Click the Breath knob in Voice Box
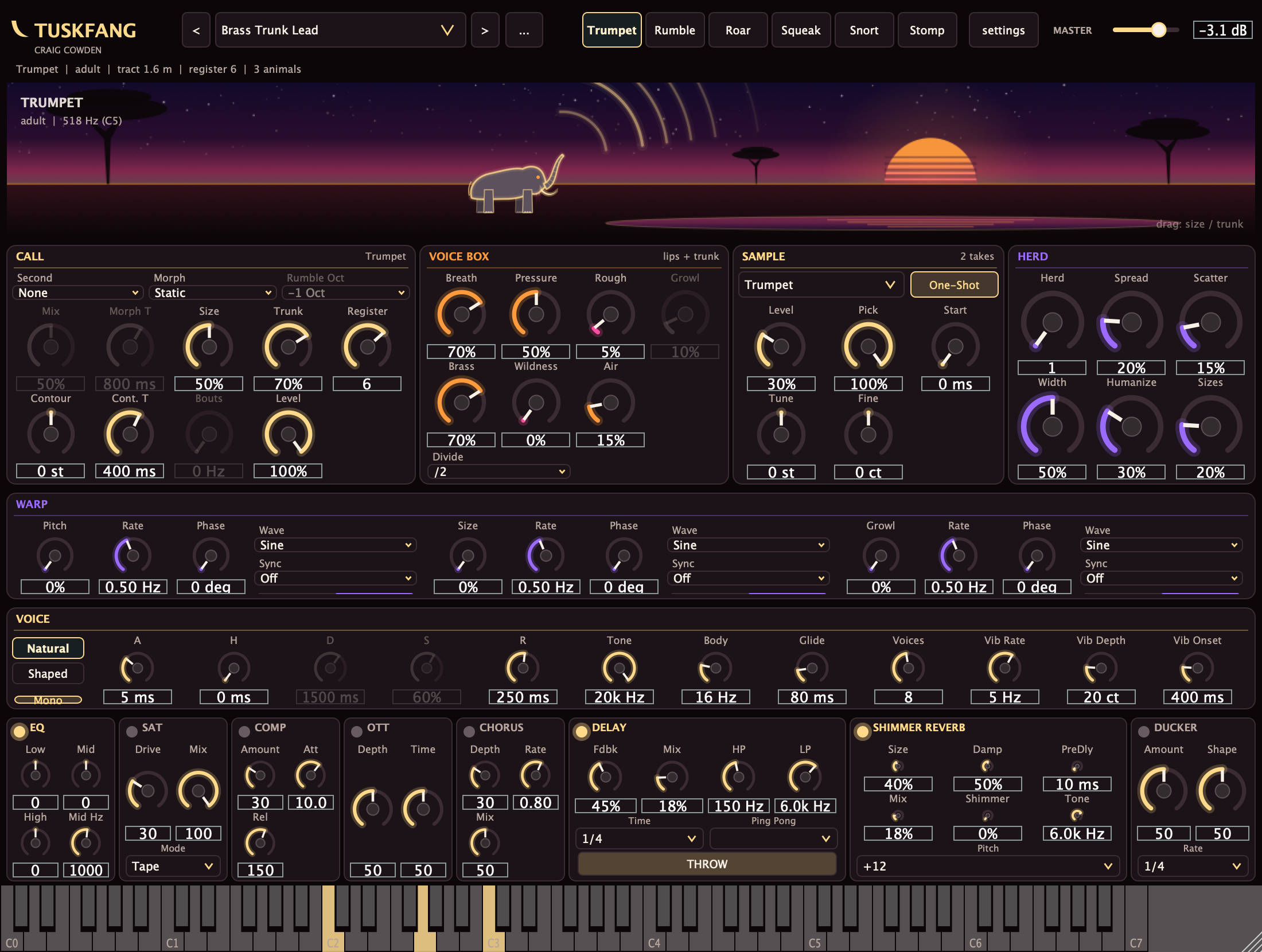The image size is (1262, 952). point(461,314)
